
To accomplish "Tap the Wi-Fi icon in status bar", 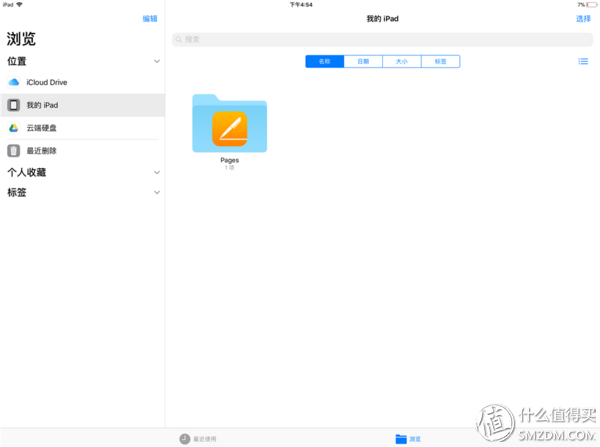I will tap(19, 5).
